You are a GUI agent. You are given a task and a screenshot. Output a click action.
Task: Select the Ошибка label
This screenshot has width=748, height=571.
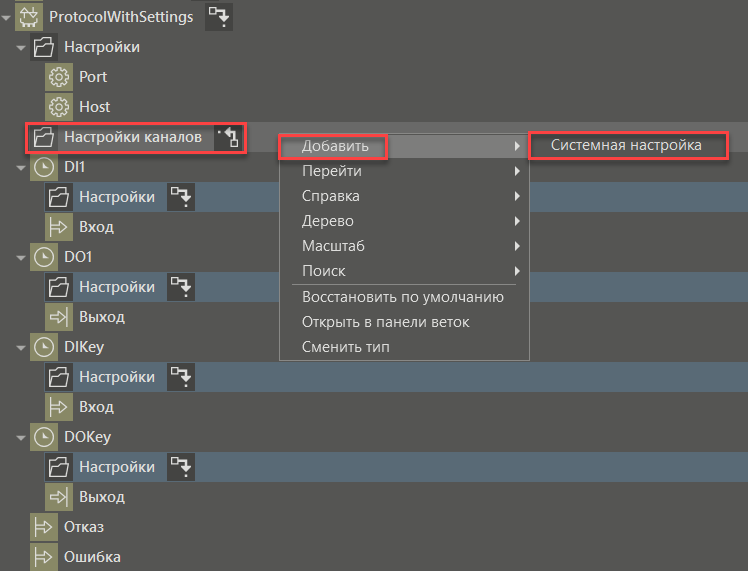point(92,557)
